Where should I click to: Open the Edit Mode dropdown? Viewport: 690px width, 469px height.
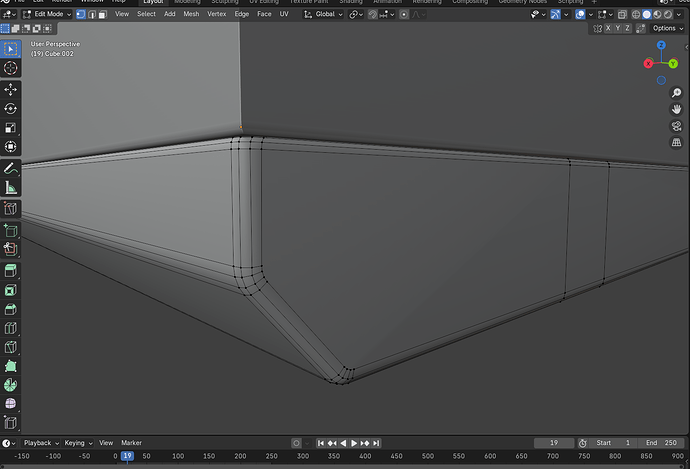pyautogui.click(x=47, y=15)
